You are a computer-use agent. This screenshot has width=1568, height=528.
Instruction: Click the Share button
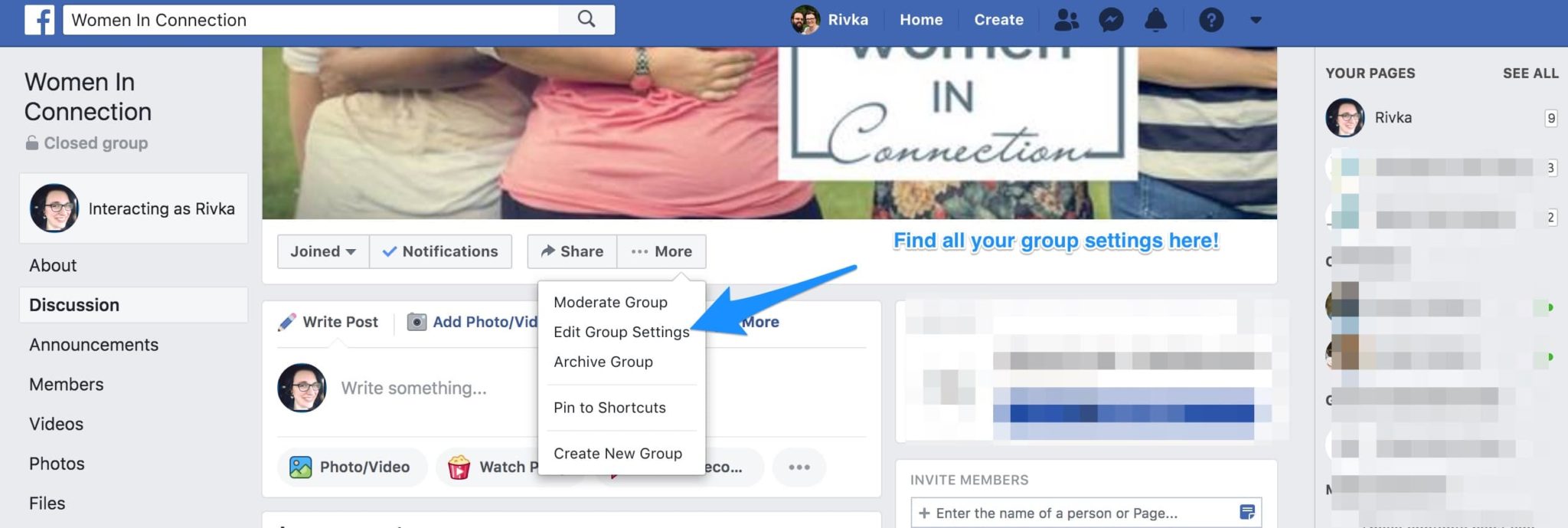point(572,251)
